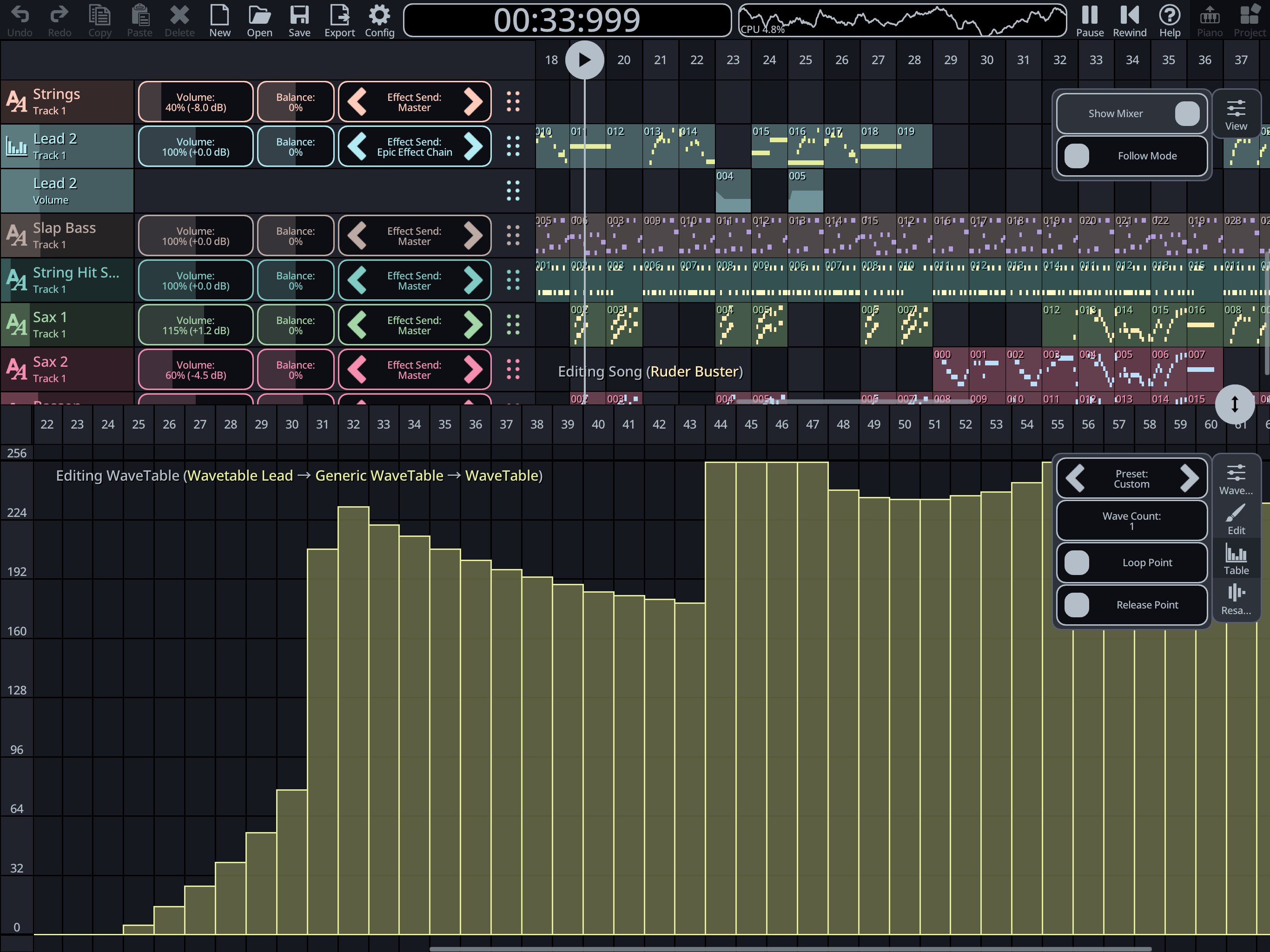Screen dimensions: 1270x952
Task: Open the Strings track drag handle dots
Action: [513, 102]
